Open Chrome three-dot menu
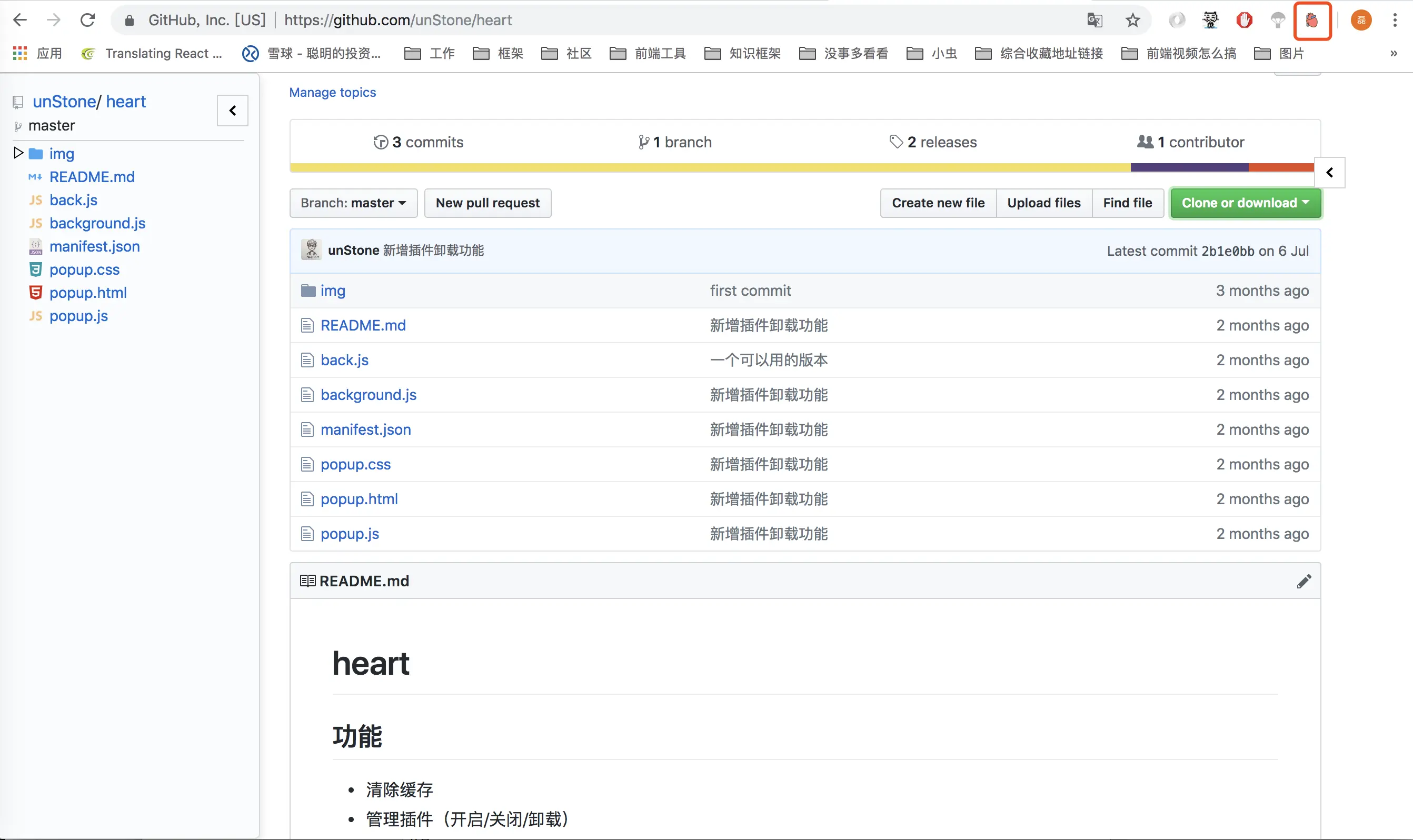 tap(1395, 21)
